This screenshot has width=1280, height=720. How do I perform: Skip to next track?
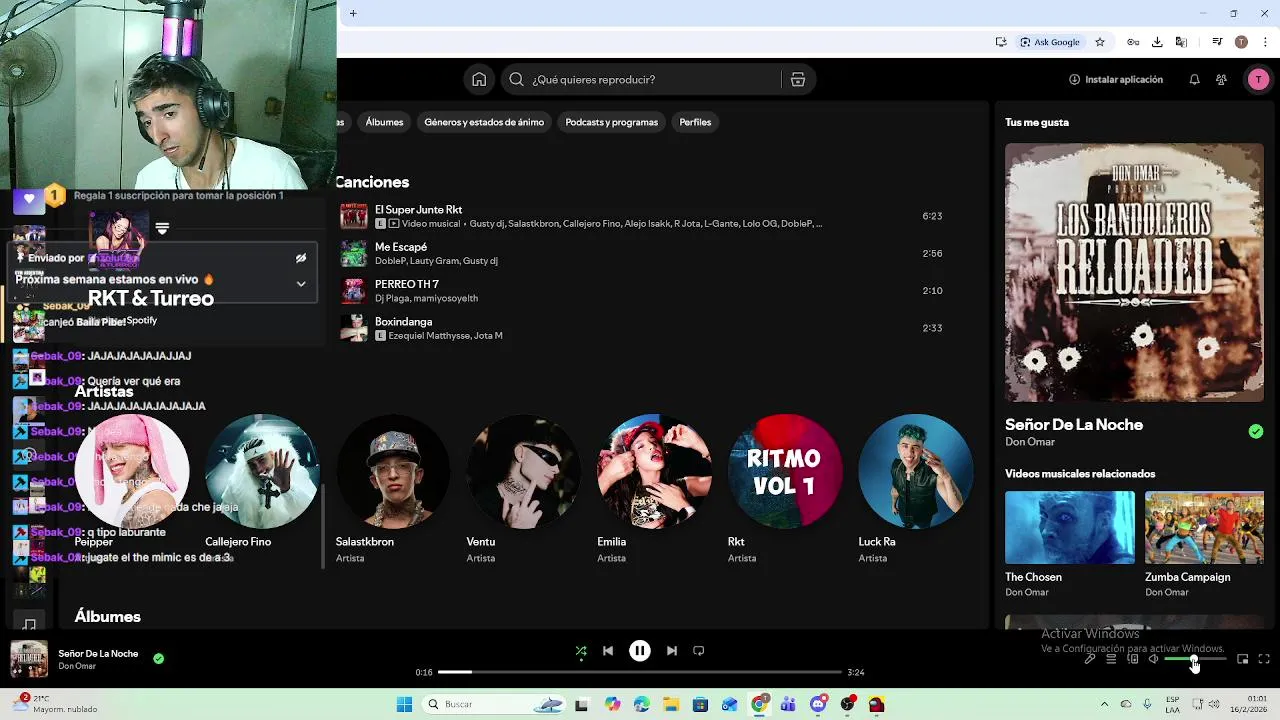[x=672, y=651]
